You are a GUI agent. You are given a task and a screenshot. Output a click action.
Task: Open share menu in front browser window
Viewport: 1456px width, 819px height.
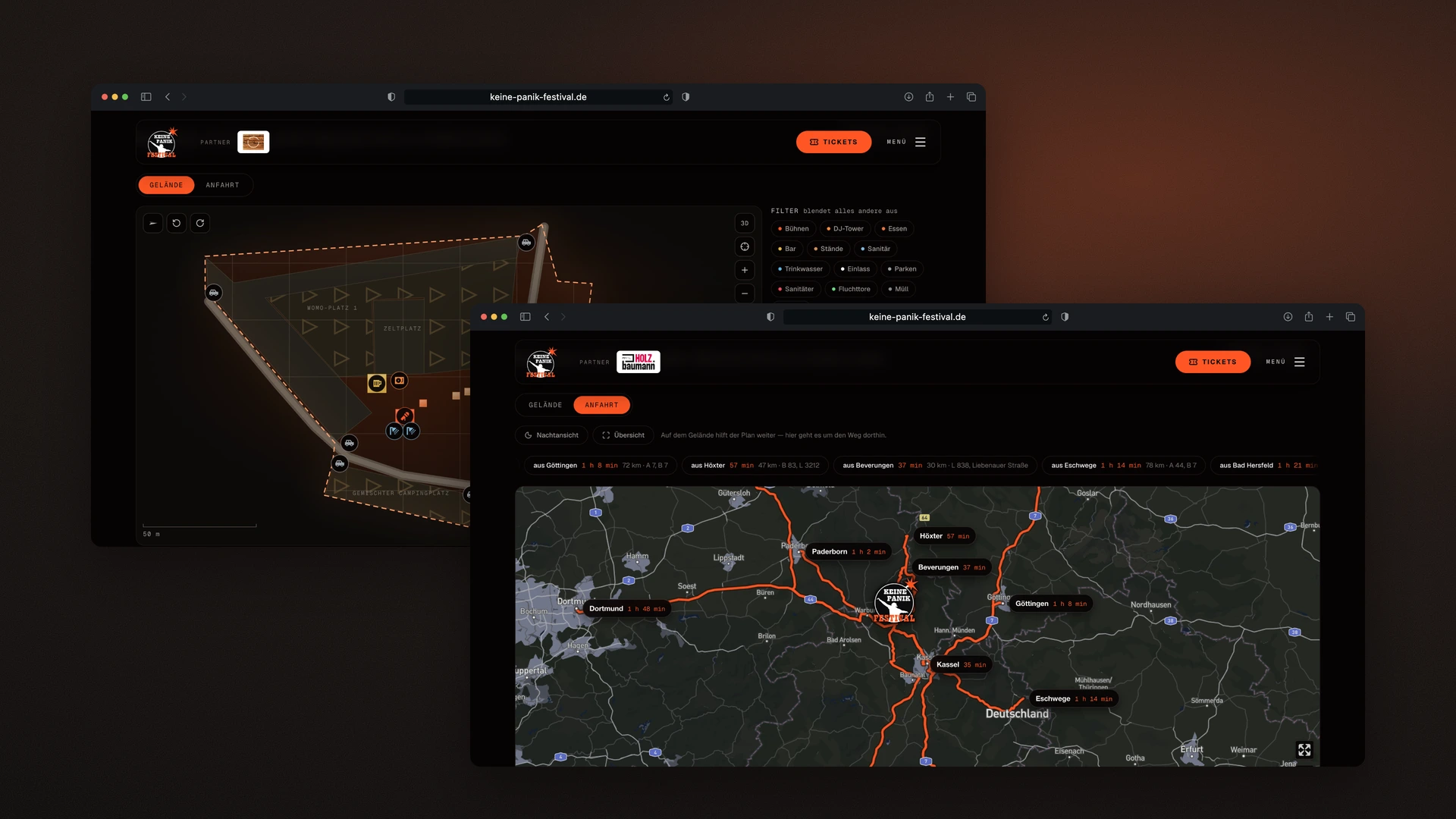pyautogui.click(x=1308, y=317)
